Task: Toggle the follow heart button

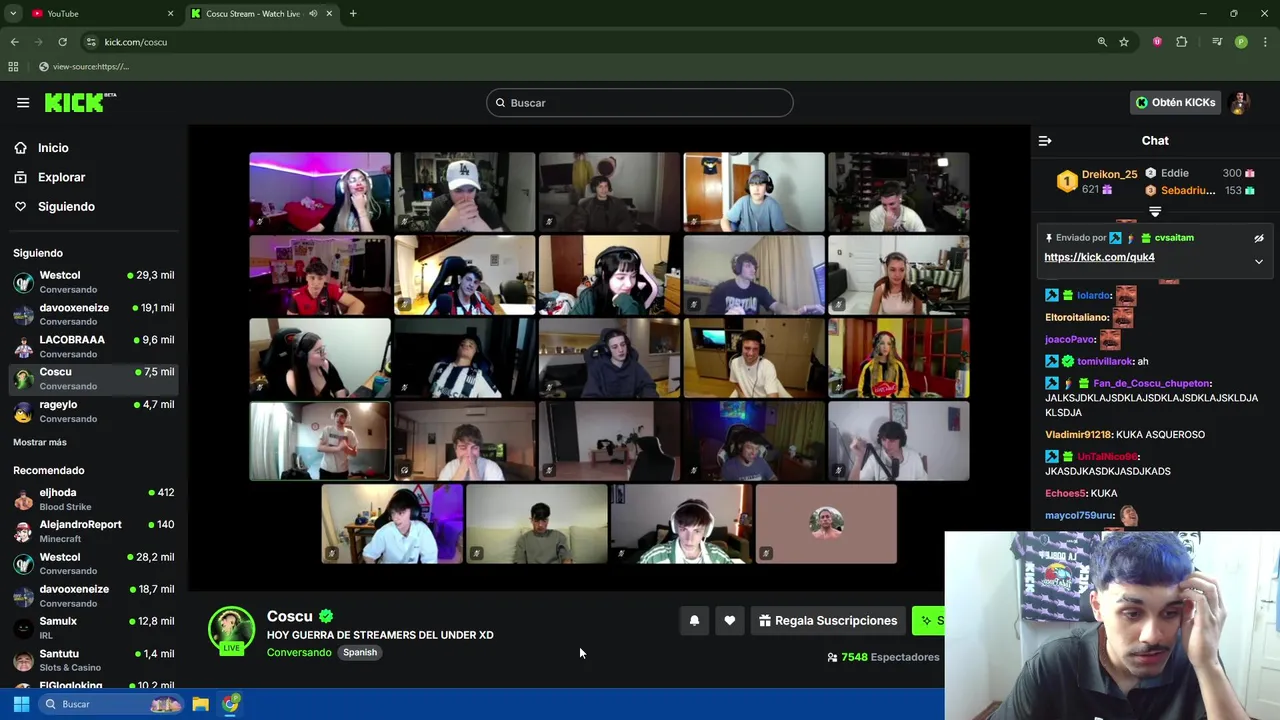Action: pos(730,621)
